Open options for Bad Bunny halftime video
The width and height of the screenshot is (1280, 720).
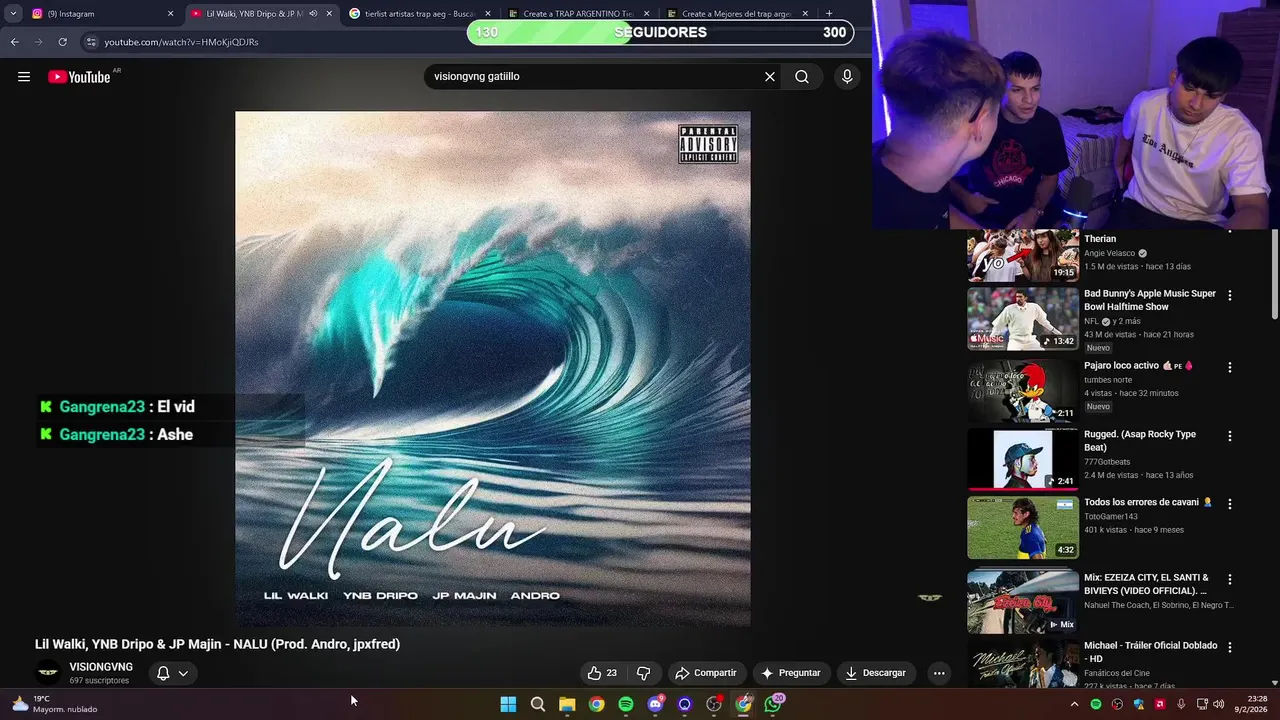point(1230,295)
